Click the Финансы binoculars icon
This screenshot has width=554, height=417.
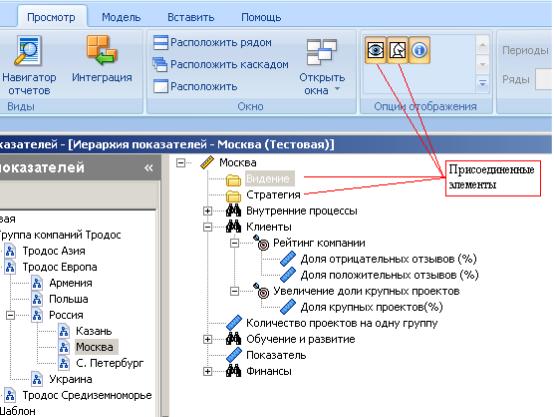tap(234, 371)
